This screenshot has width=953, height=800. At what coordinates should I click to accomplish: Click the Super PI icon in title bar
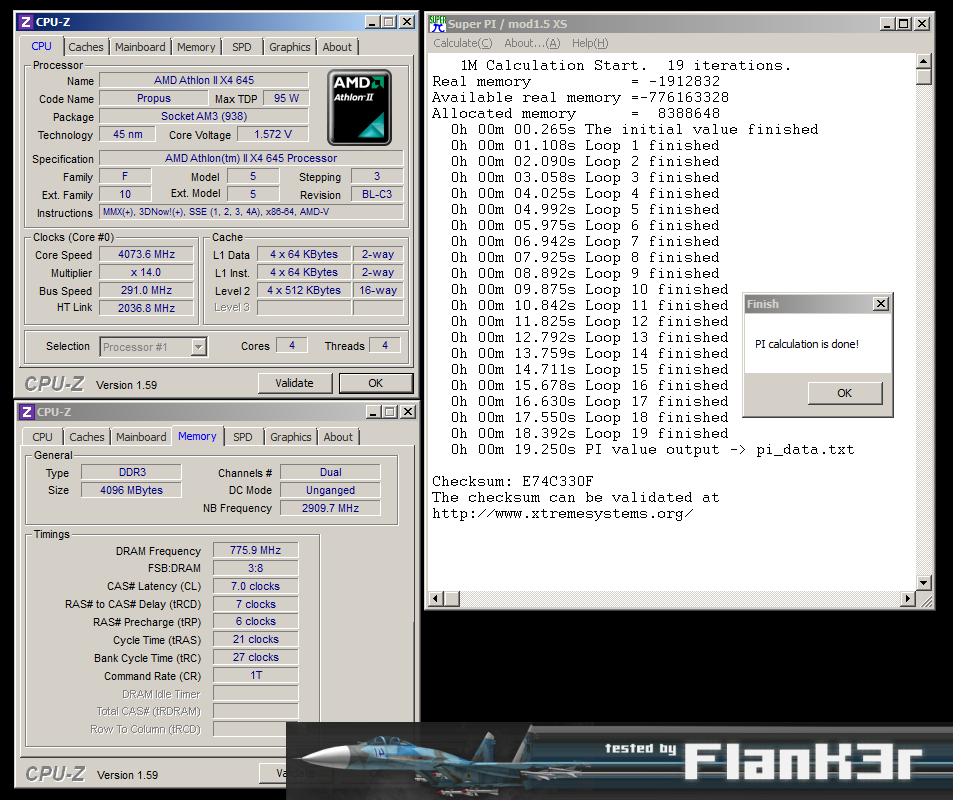(x=438, y=24)
